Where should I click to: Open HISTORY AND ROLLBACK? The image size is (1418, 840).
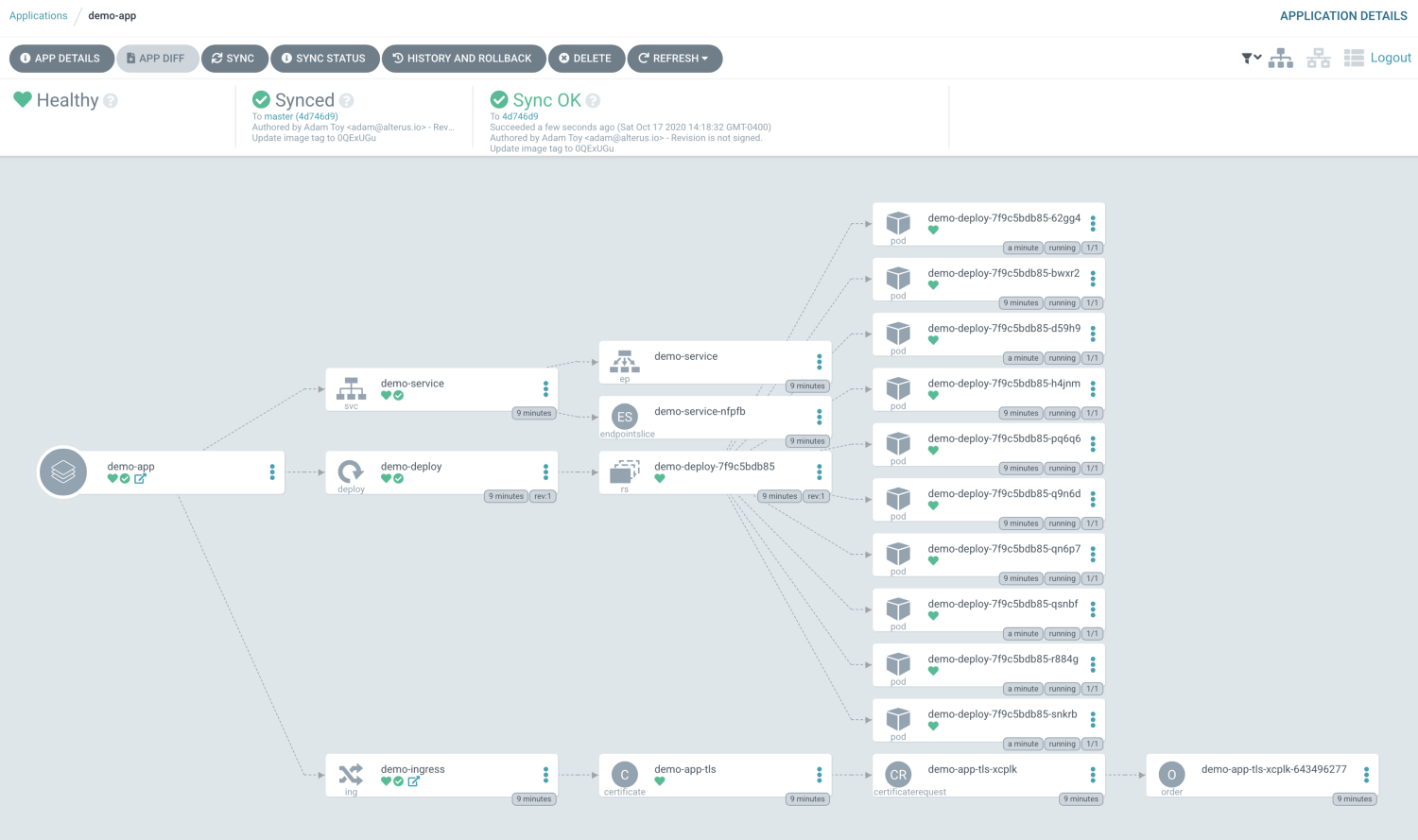[464, 59]
